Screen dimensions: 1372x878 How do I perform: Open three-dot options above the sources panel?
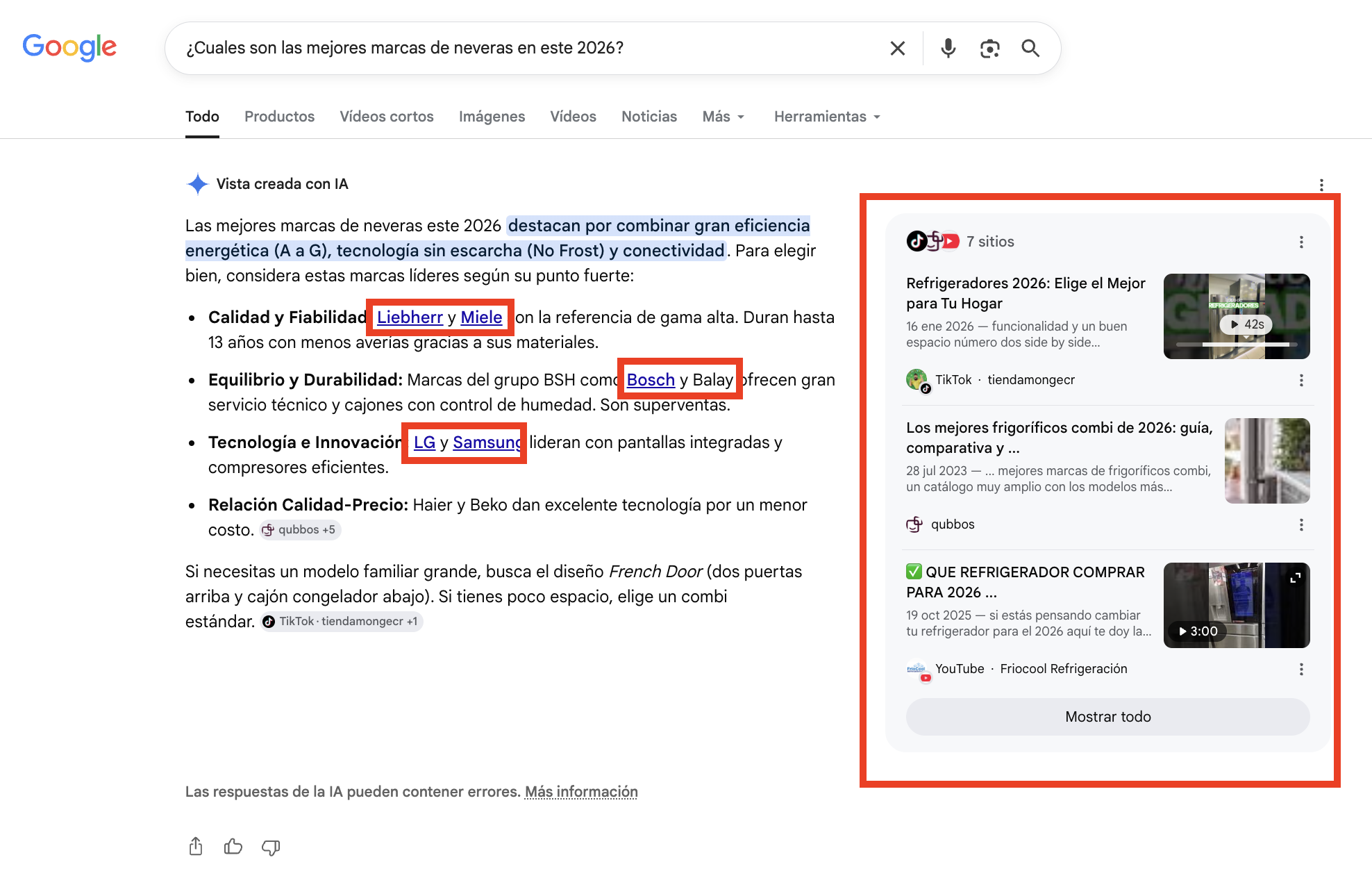pyautogui.click(x=1321, y=185)
